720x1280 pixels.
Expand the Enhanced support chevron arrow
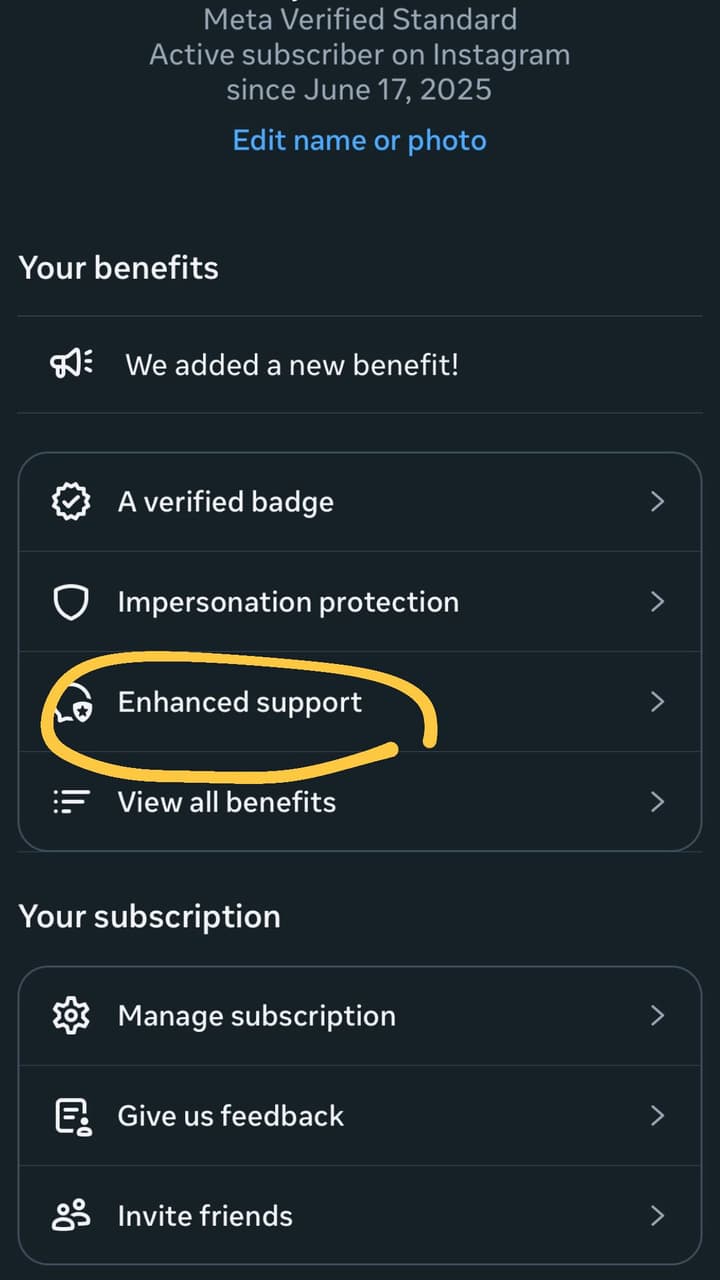tap(657, 702)
